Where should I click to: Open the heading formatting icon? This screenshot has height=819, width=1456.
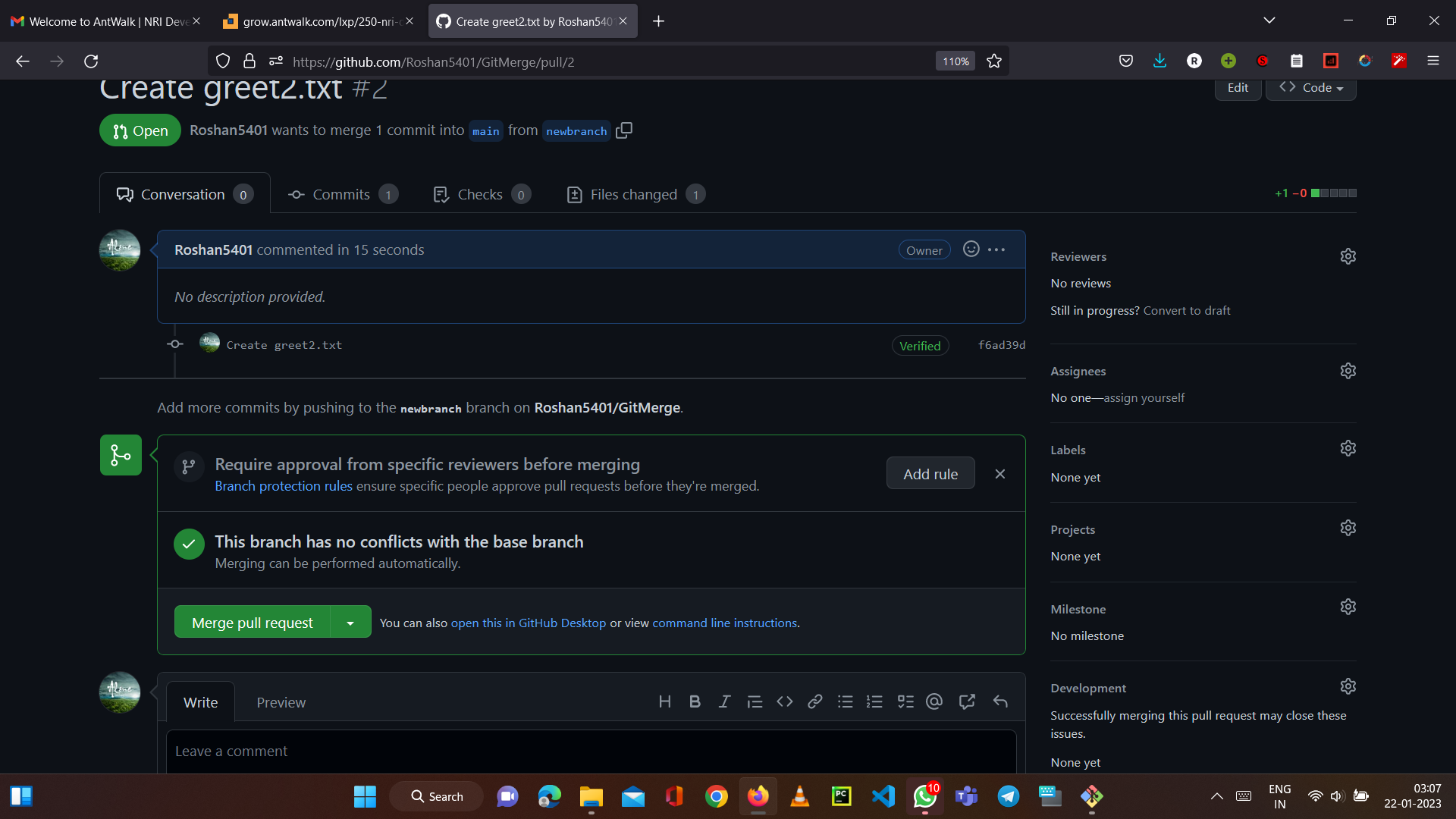[x=665, y=701]
